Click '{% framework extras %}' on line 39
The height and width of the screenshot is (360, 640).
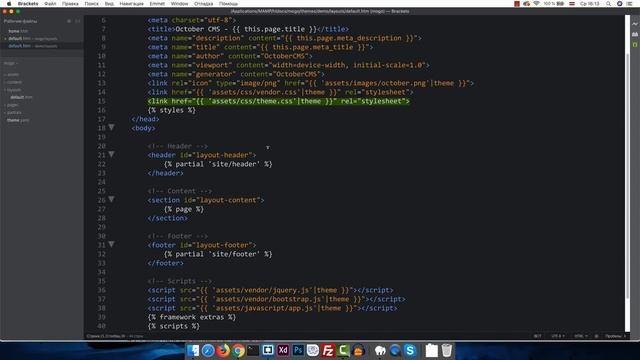(192, 317)
